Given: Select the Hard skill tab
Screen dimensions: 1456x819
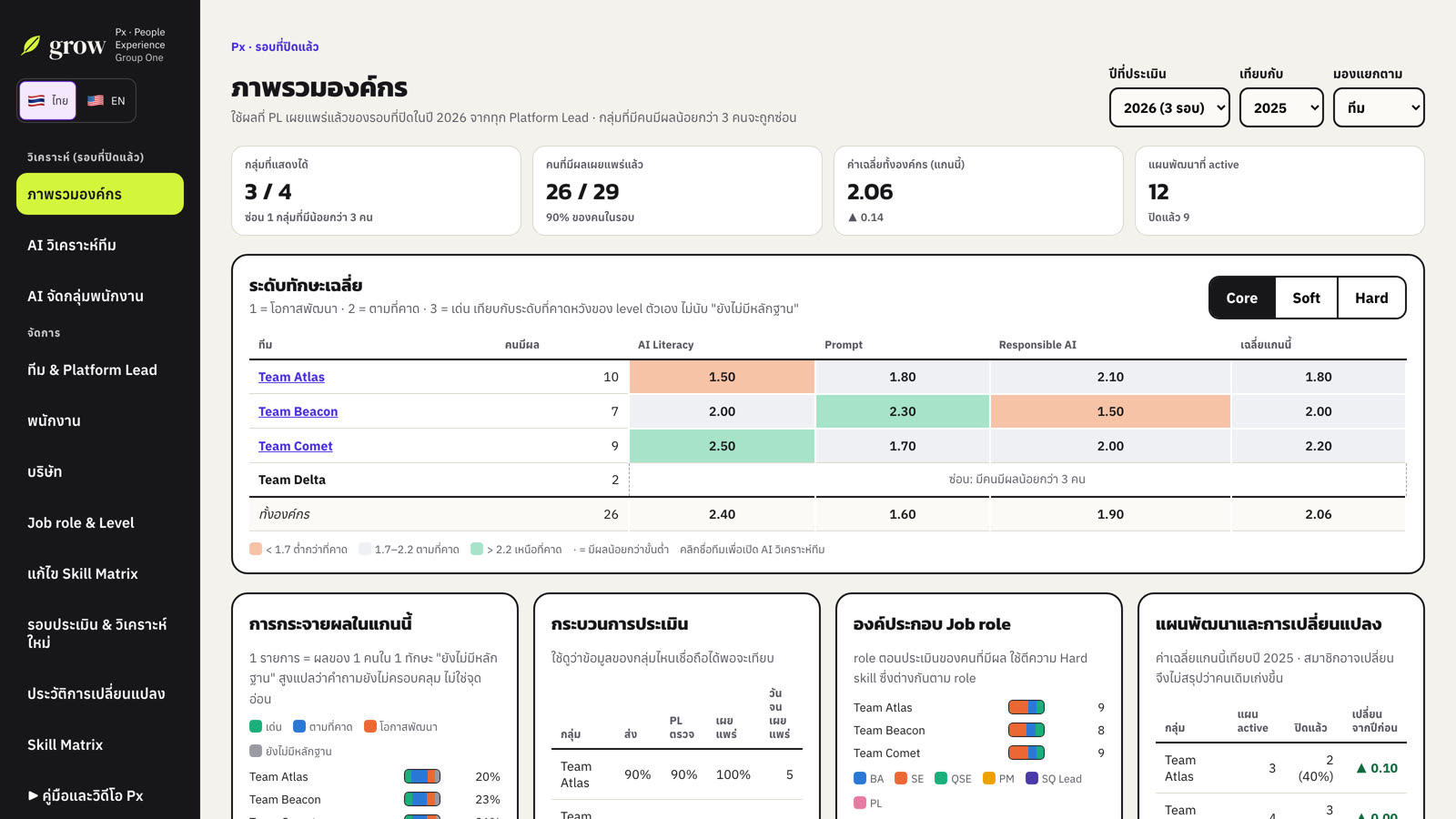Looking at the screenshot, I should (x=1371, y=298).
